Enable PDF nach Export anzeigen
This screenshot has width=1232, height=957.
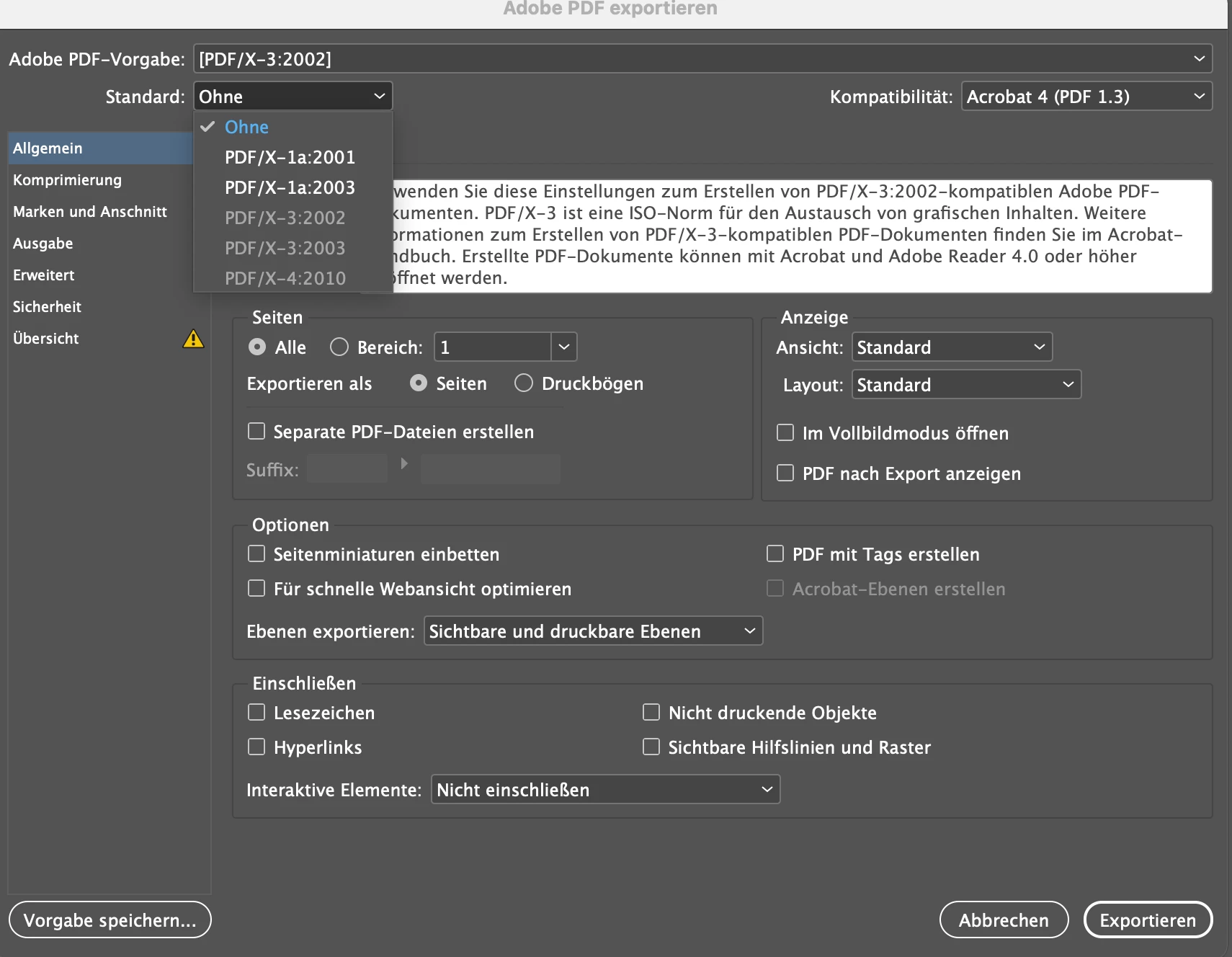click(x=785, y=473)
